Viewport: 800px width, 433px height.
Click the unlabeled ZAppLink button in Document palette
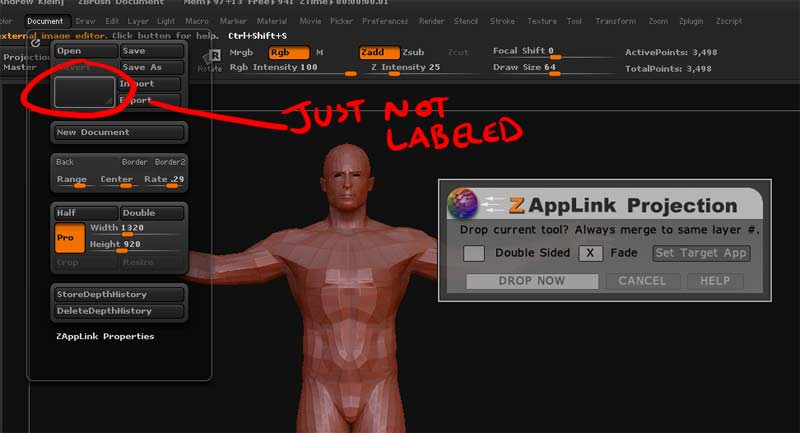[85, 92]
